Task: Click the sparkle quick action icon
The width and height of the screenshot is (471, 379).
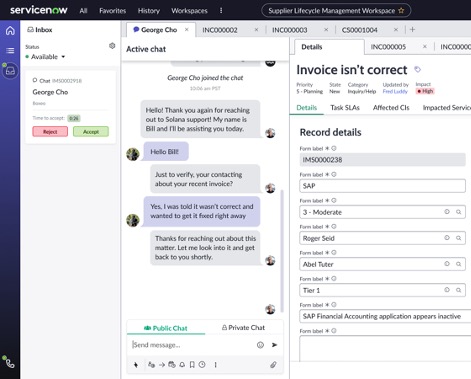Action: 136,365
